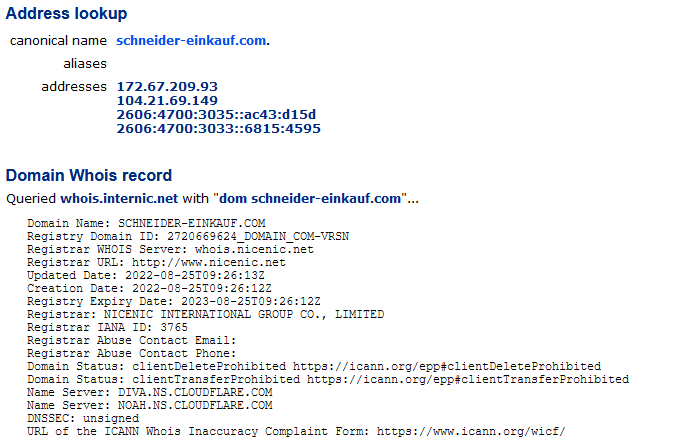The width and height of the screenshot is (673, 440).
Task: Click the Creation Date line
Action: [149, 288]
